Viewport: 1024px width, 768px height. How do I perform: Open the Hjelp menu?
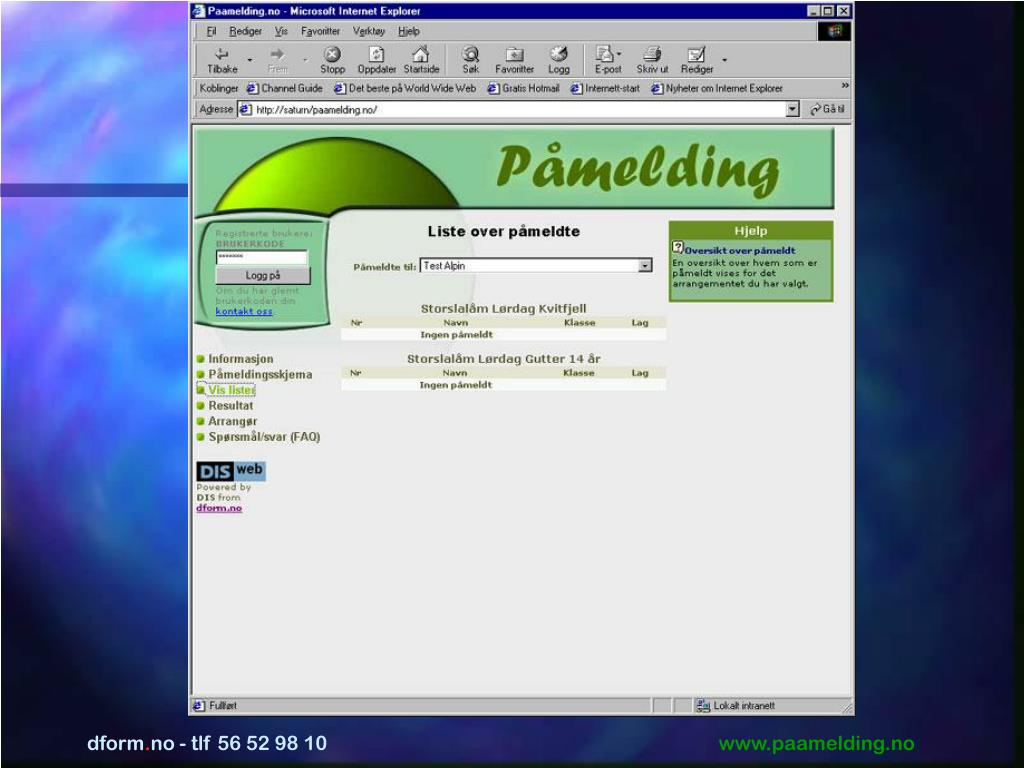click(x=409, y=31)
